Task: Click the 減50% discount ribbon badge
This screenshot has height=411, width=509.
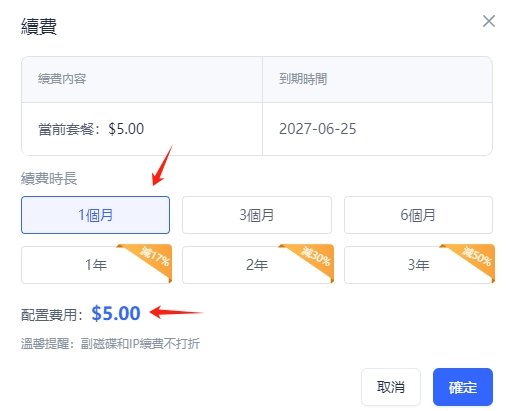Action: [477, 257]
